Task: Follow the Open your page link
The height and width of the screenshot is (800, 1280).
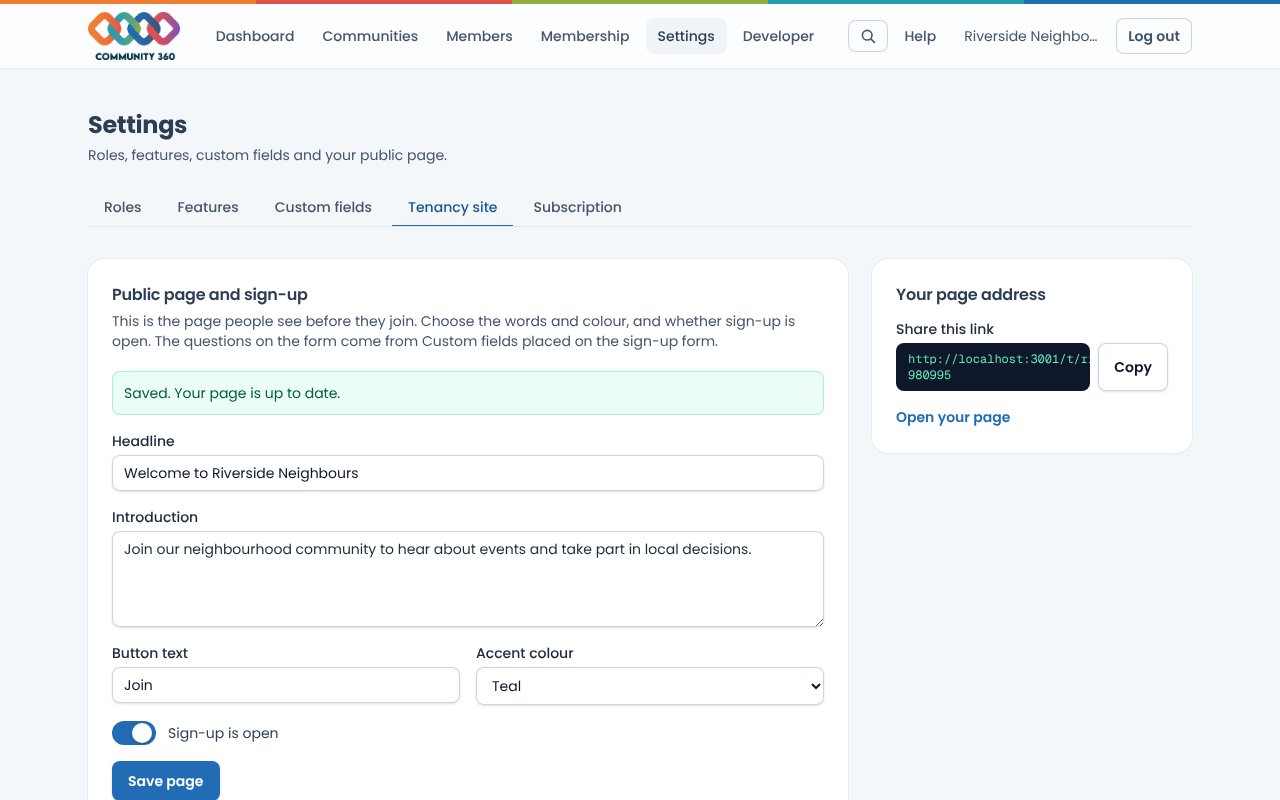Action: 953,417
